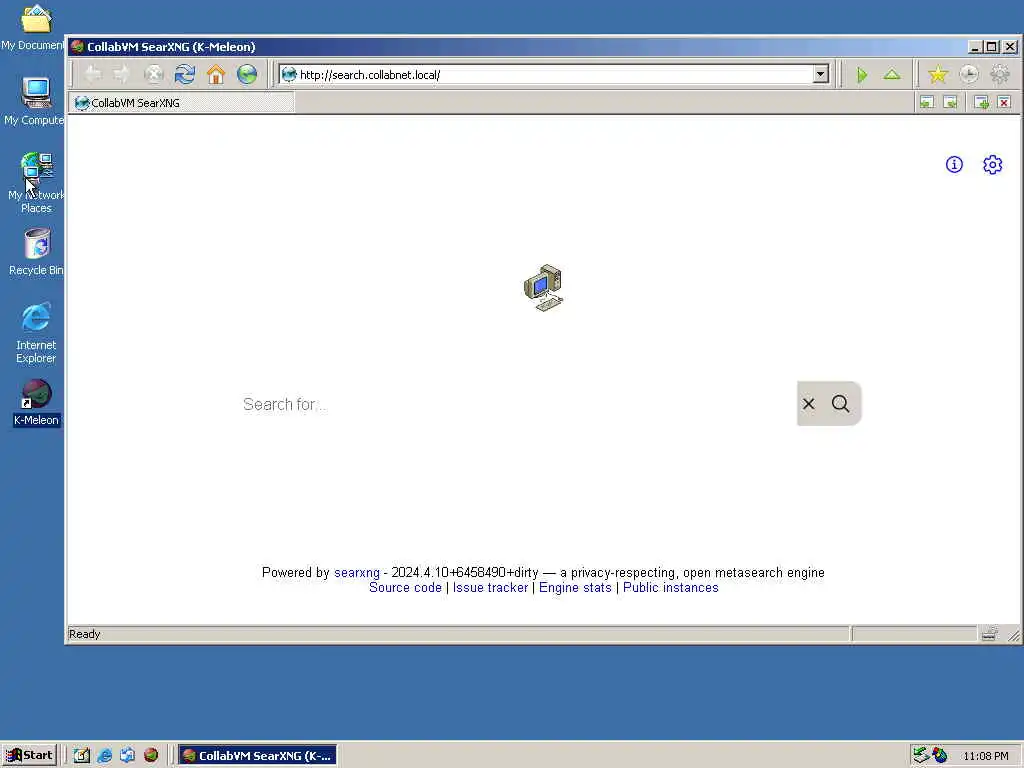The height and width of the screenshot is (768, 1024).
Task: Go to the Home page icon
Action: (216, 74)
